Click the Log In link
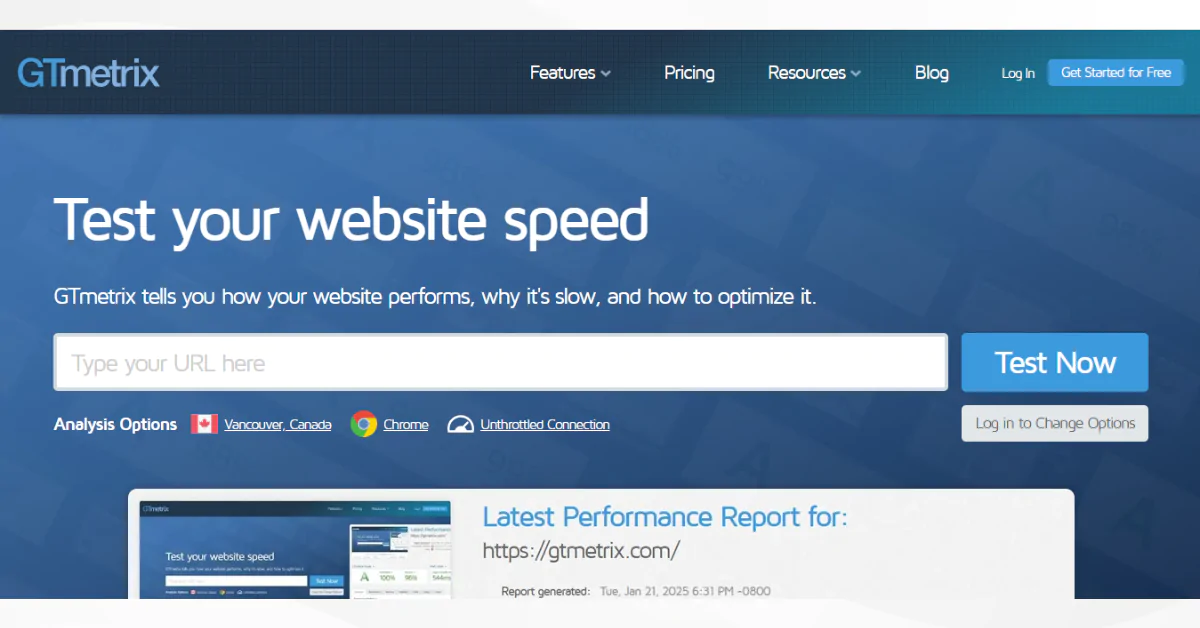Screen dimensions: 1200x628 [x=1018, y=73]
